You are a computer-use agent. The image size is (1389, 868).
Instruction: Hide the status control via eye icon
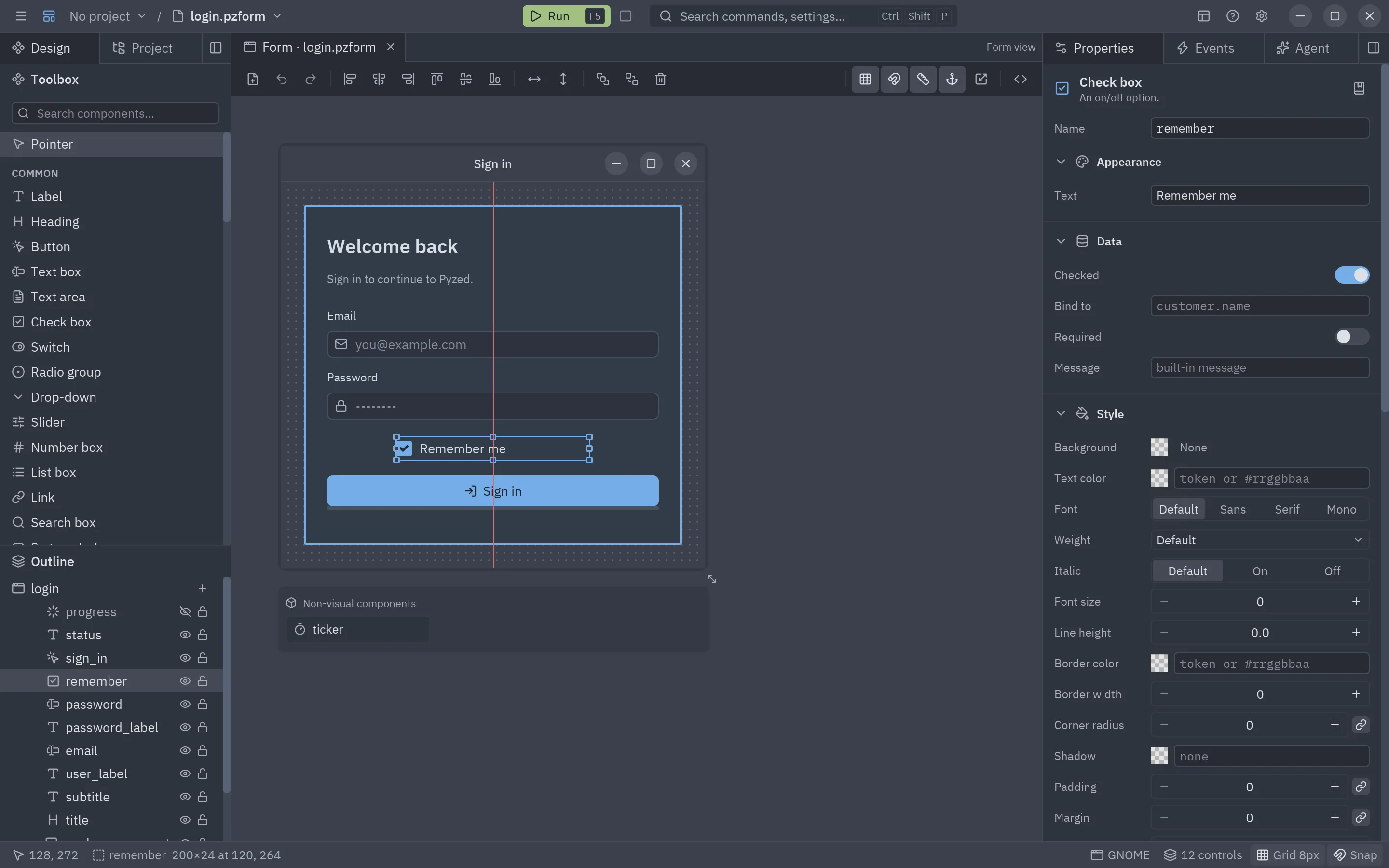185,635
